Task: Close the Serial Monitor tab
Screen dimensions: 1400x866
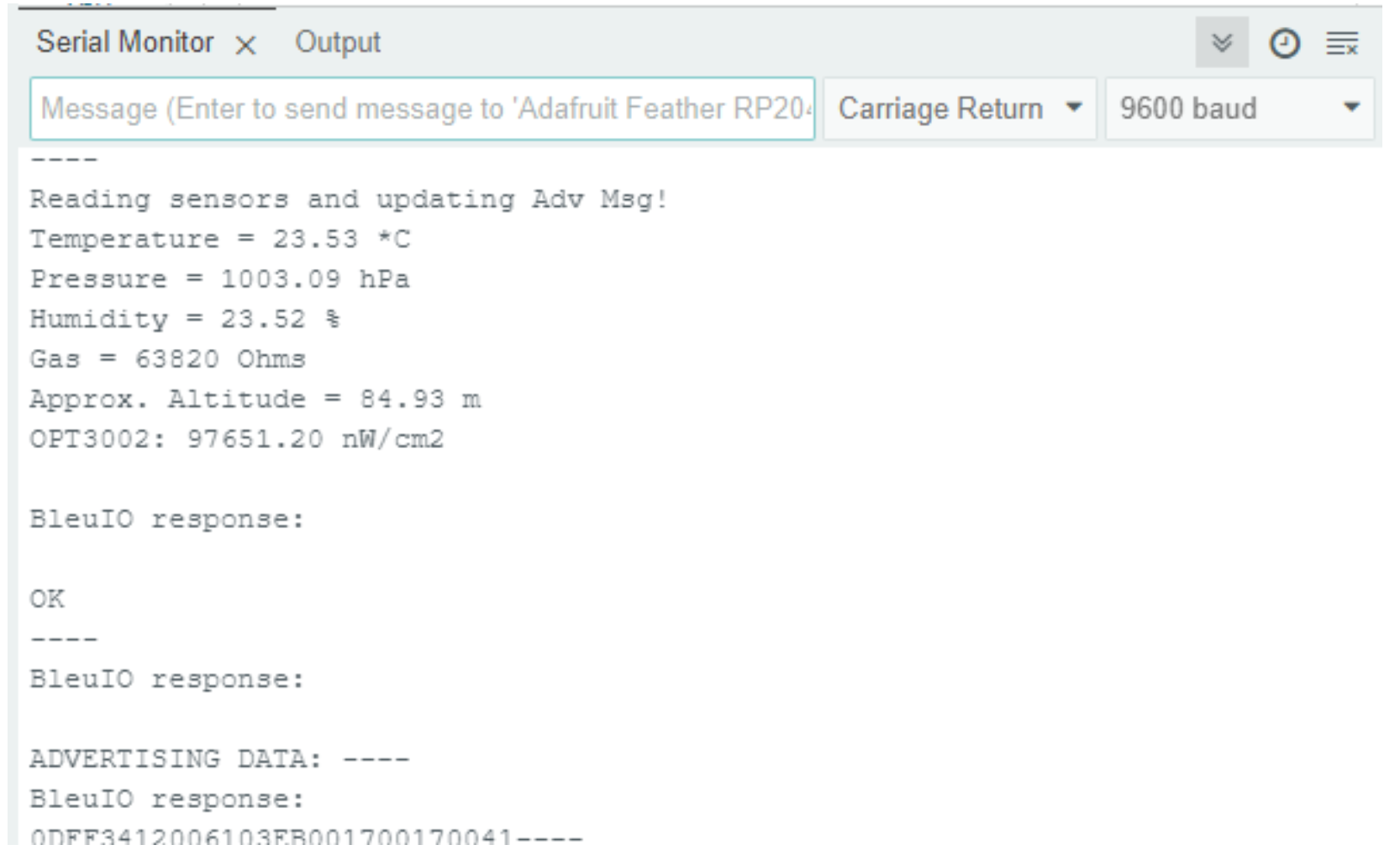Action: click(245, 45)
